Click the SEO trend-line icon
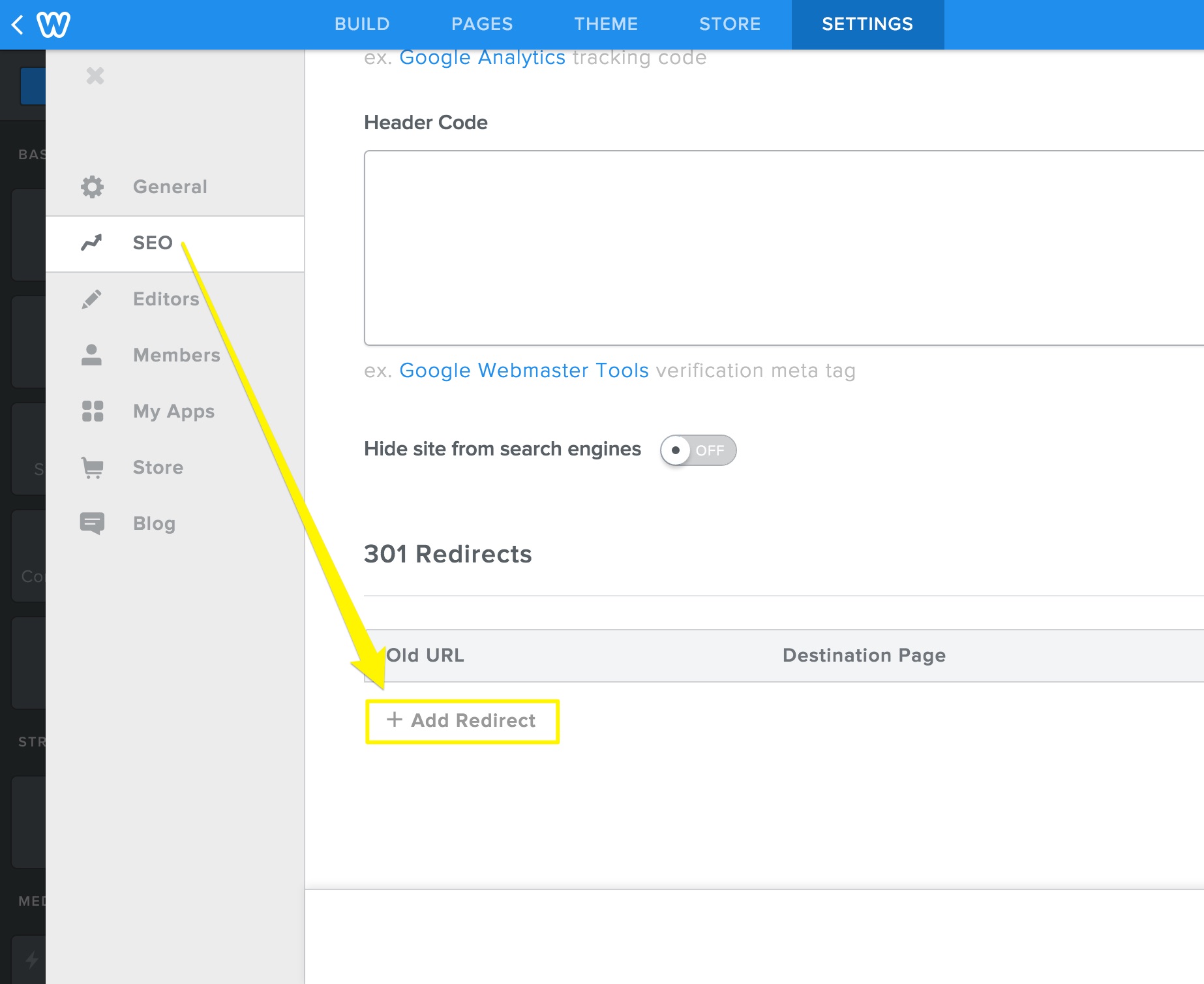Viewport: 1204px width, 984px height. (x=91, y=243)
